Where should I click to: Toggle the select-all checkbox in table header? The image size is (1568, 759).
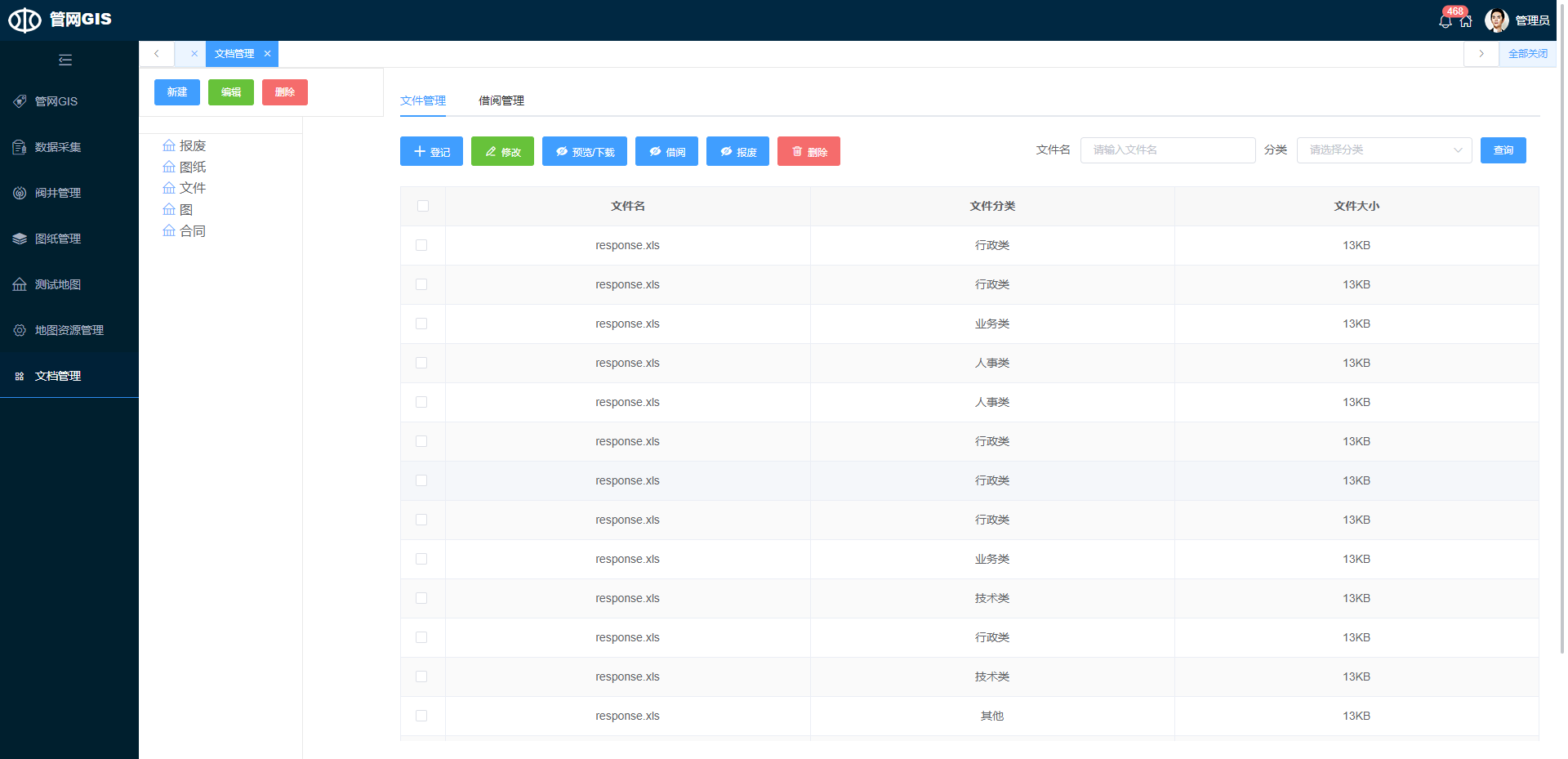(x=423, y=206)
